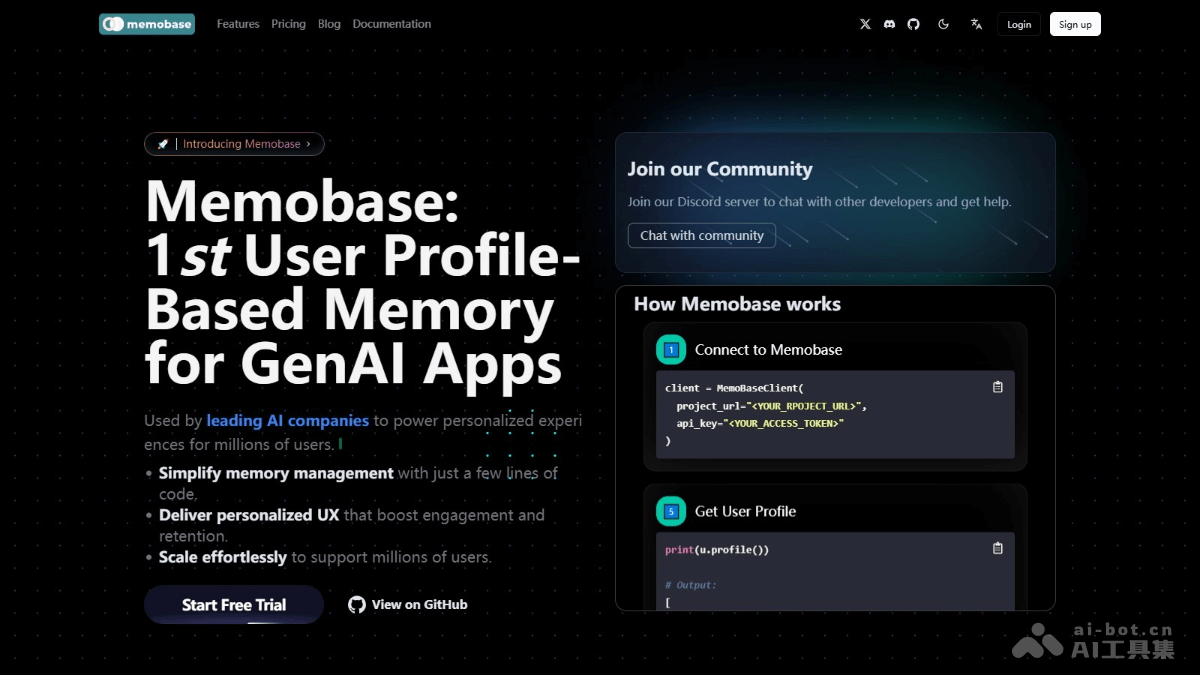Toggle dark mode with the moon icon
Image resolution: width=1200 pixels, height=675 pixels.
point(943,24)
